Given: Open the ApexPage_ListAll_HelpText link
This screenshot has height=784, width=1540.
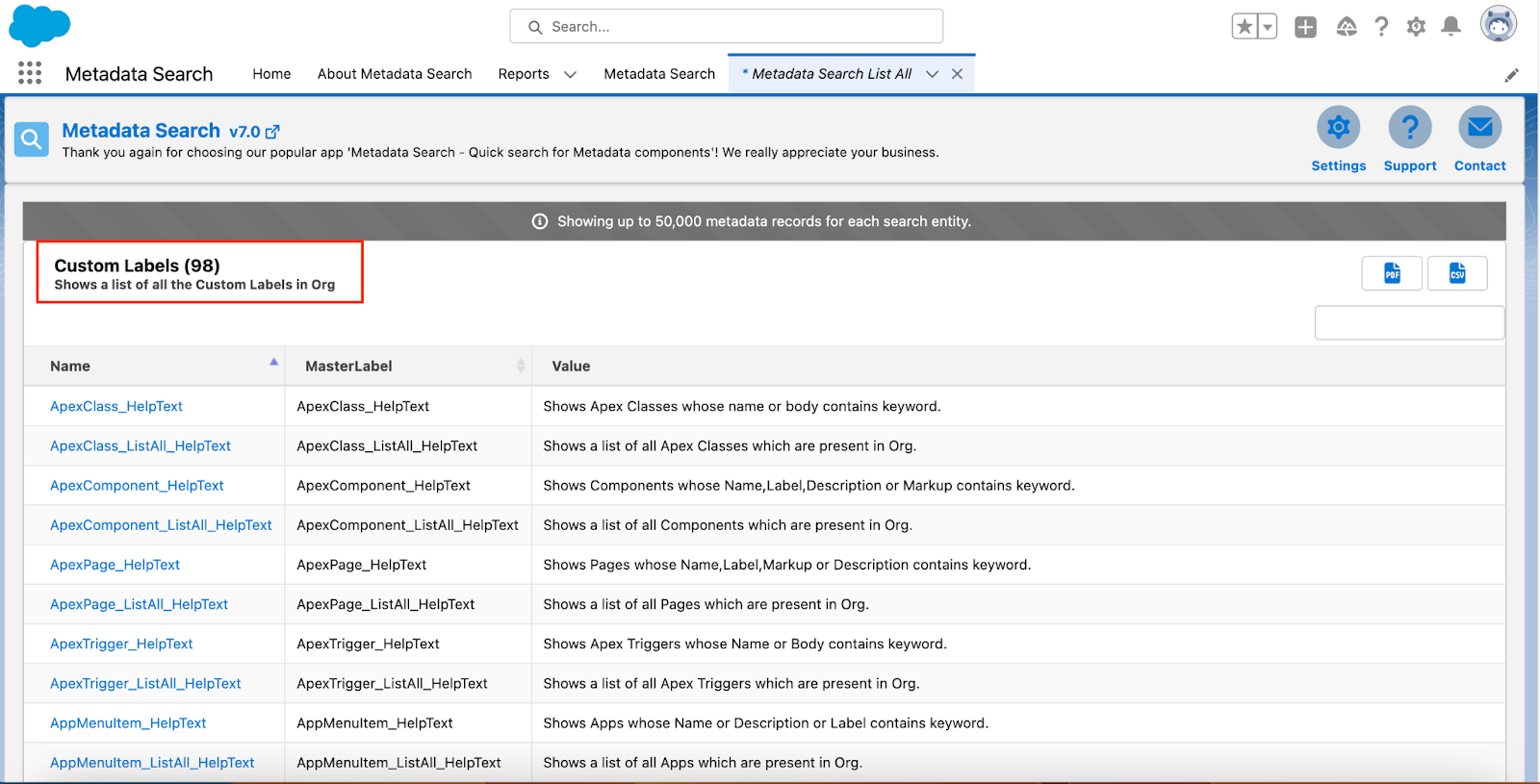Looking at the screenshot, I should point(139,604).
